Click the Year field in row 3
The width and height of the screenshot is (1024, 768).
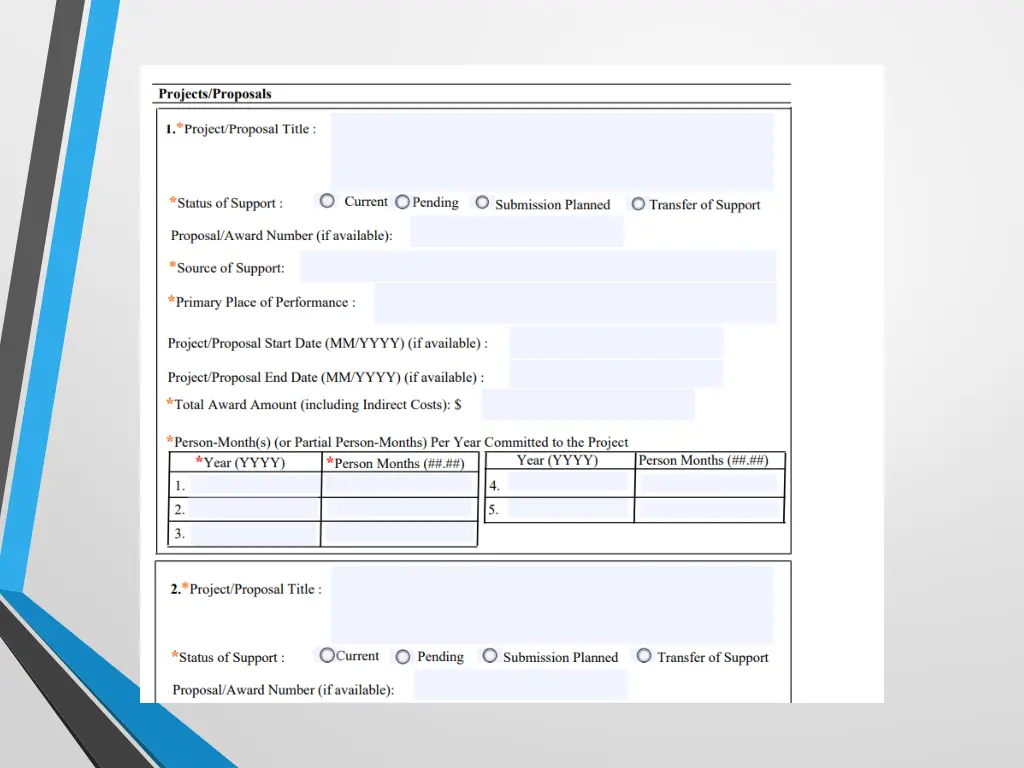point(255,534)
